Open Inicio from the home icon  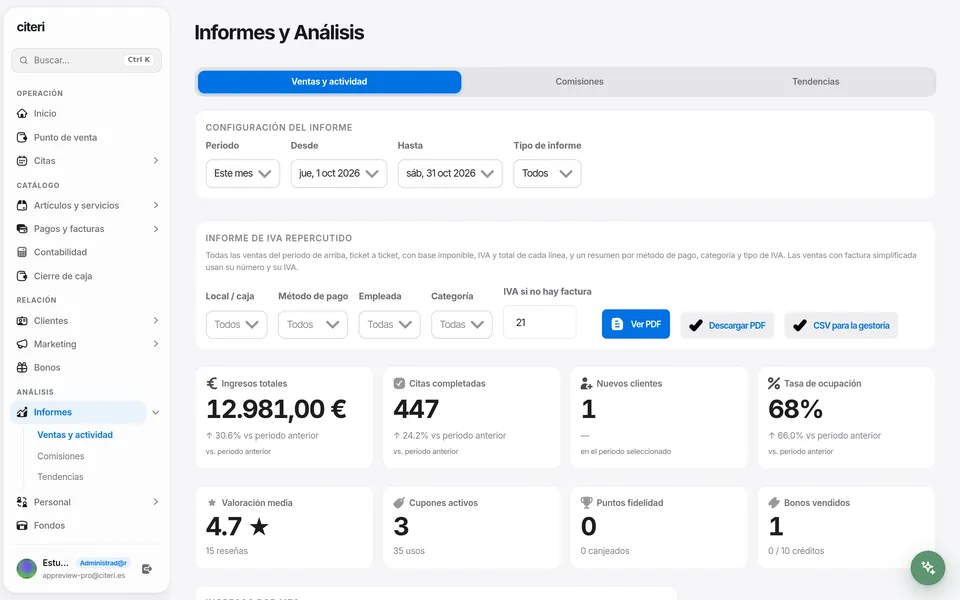click(22, 113)
